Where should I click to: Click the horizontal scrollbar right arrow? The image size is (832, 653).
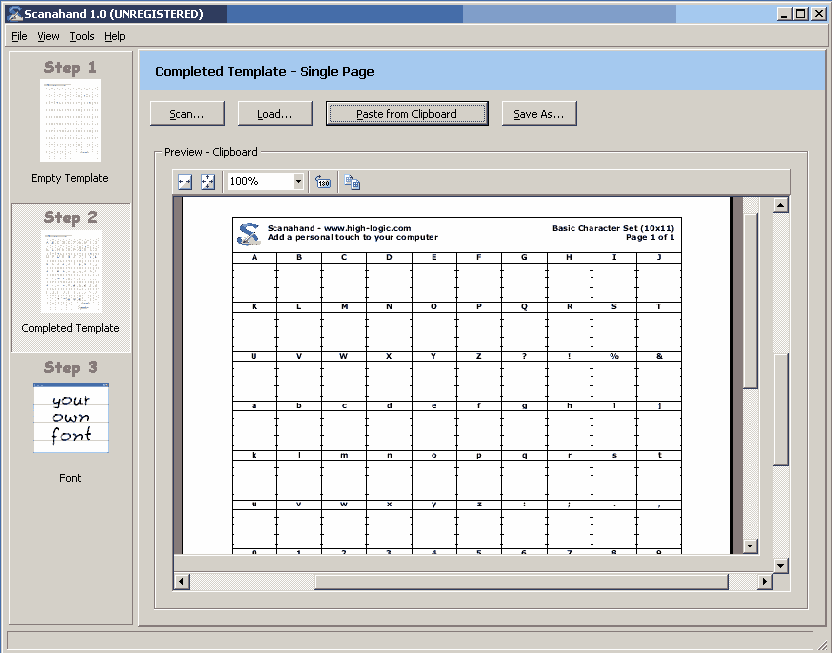click(x=765, y=581)
